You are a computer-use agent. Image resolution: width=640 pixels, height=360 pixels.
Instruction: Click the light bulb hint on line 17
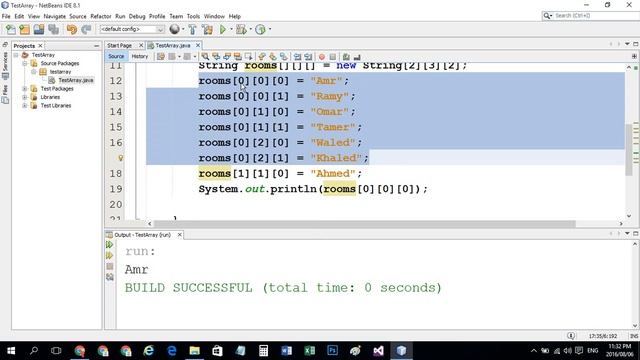(x=120, y=158)
